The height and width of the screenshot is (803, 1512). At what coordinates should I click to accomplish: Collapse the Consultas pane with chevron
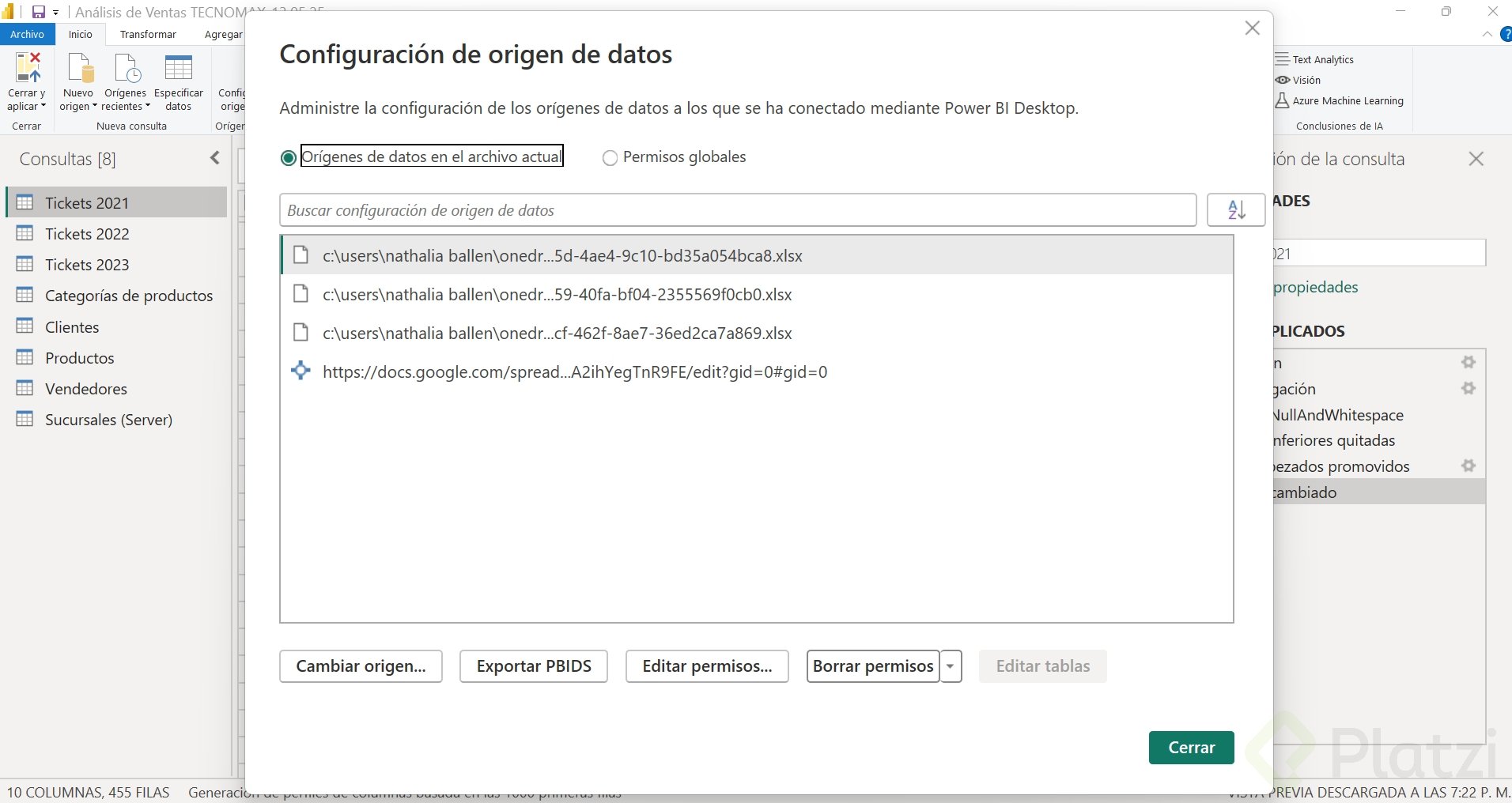(215, 158)
